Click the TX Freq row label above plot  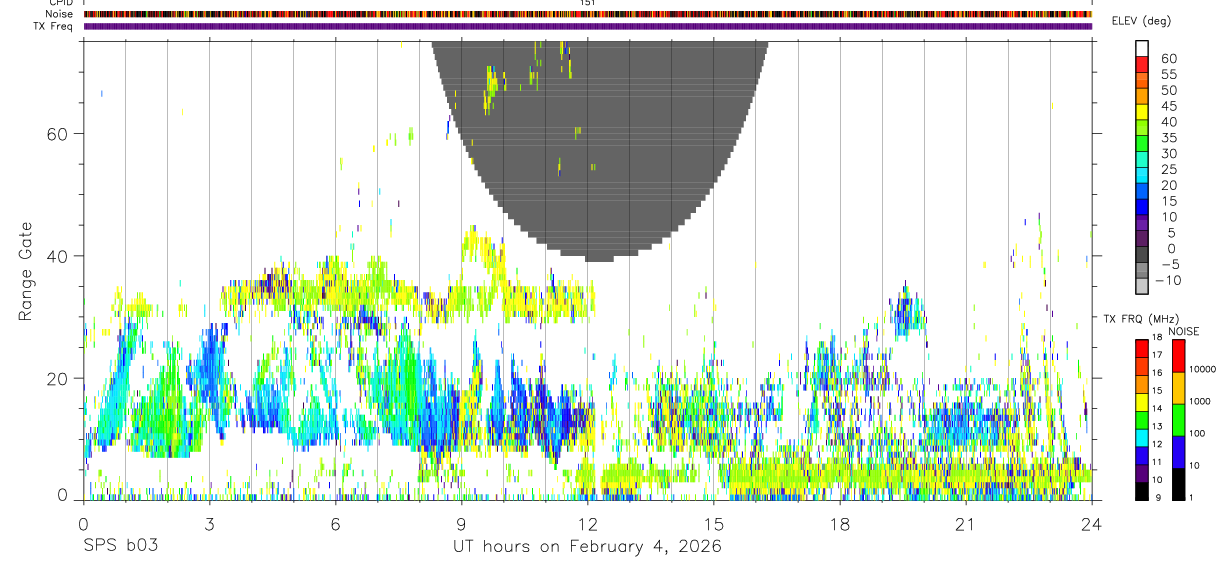point(55,26)
